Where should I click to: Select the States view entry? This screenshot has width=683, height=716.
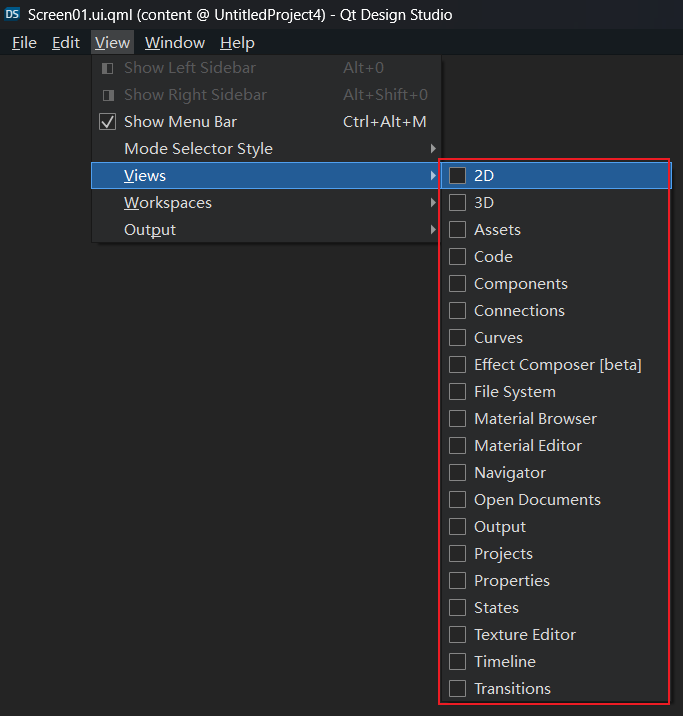tap(496, 608)
